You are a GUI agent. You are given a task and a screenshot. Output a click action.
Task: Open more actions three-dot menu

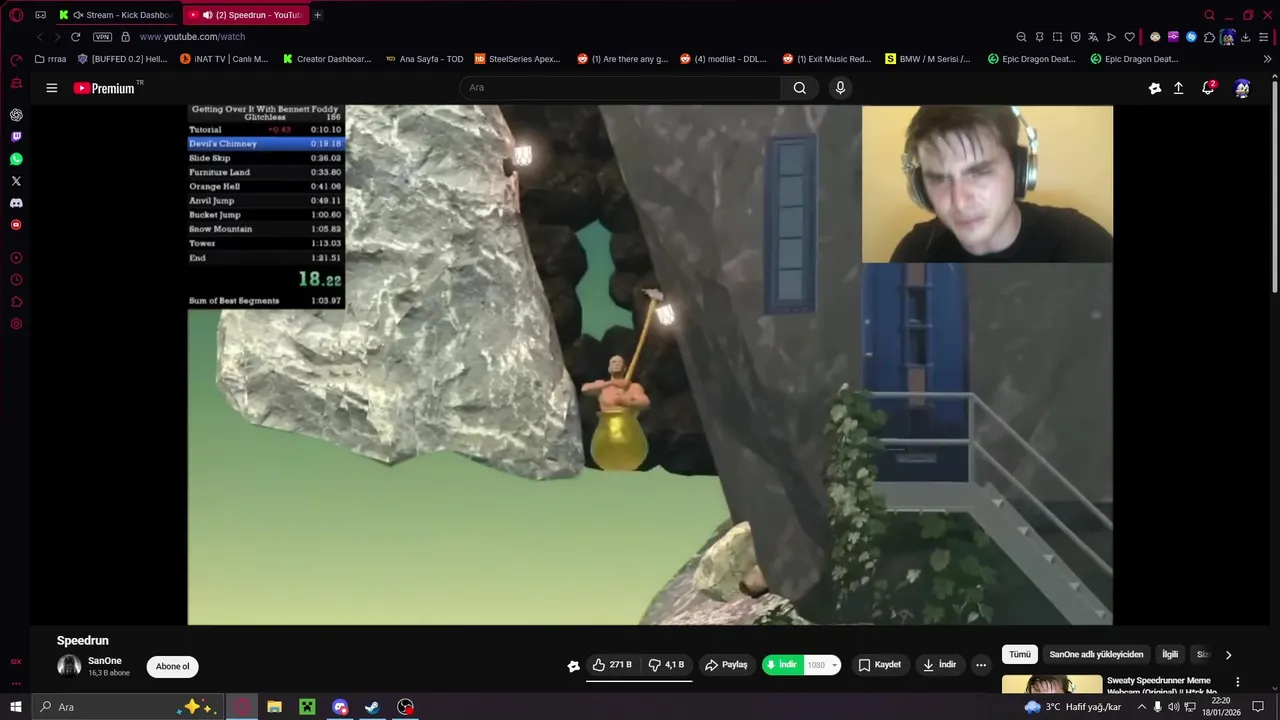[x=981, y=665]
